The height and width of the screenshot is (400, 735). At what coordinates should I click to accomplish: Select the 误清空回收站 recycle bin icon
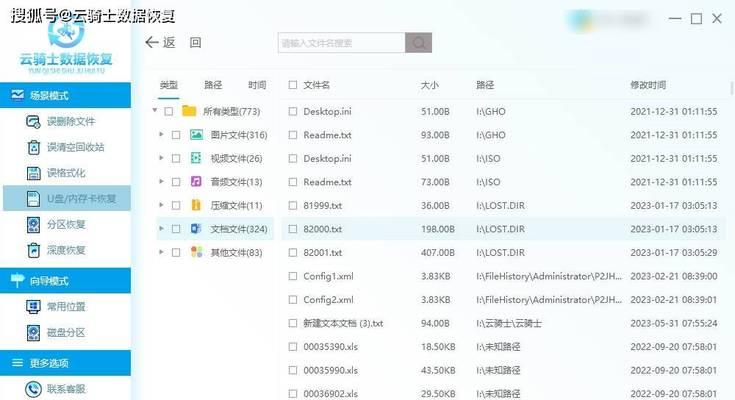(x=33, y=147)
